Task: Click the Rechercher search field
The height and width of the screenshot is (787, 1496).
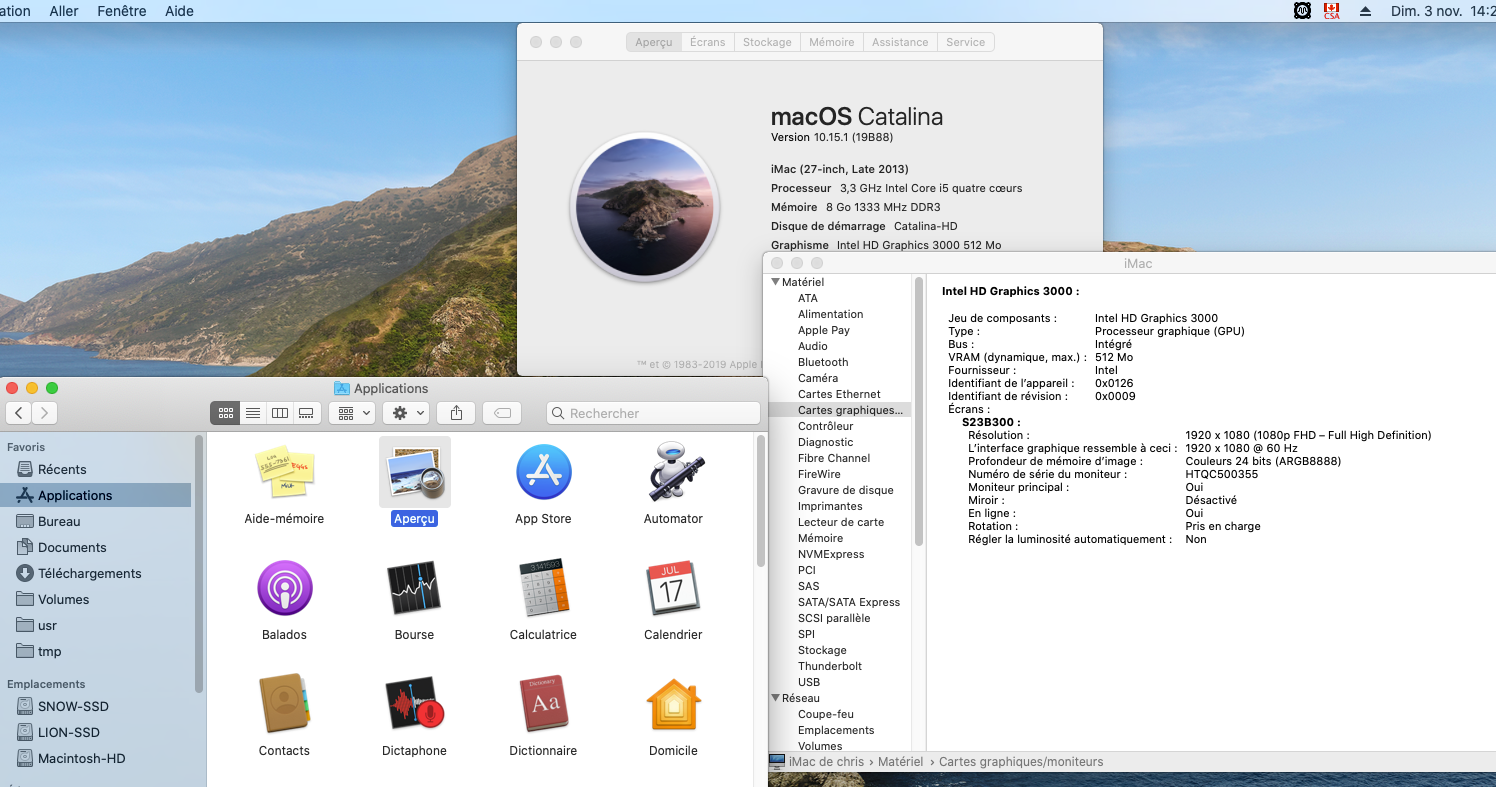Action: (653, 413)
